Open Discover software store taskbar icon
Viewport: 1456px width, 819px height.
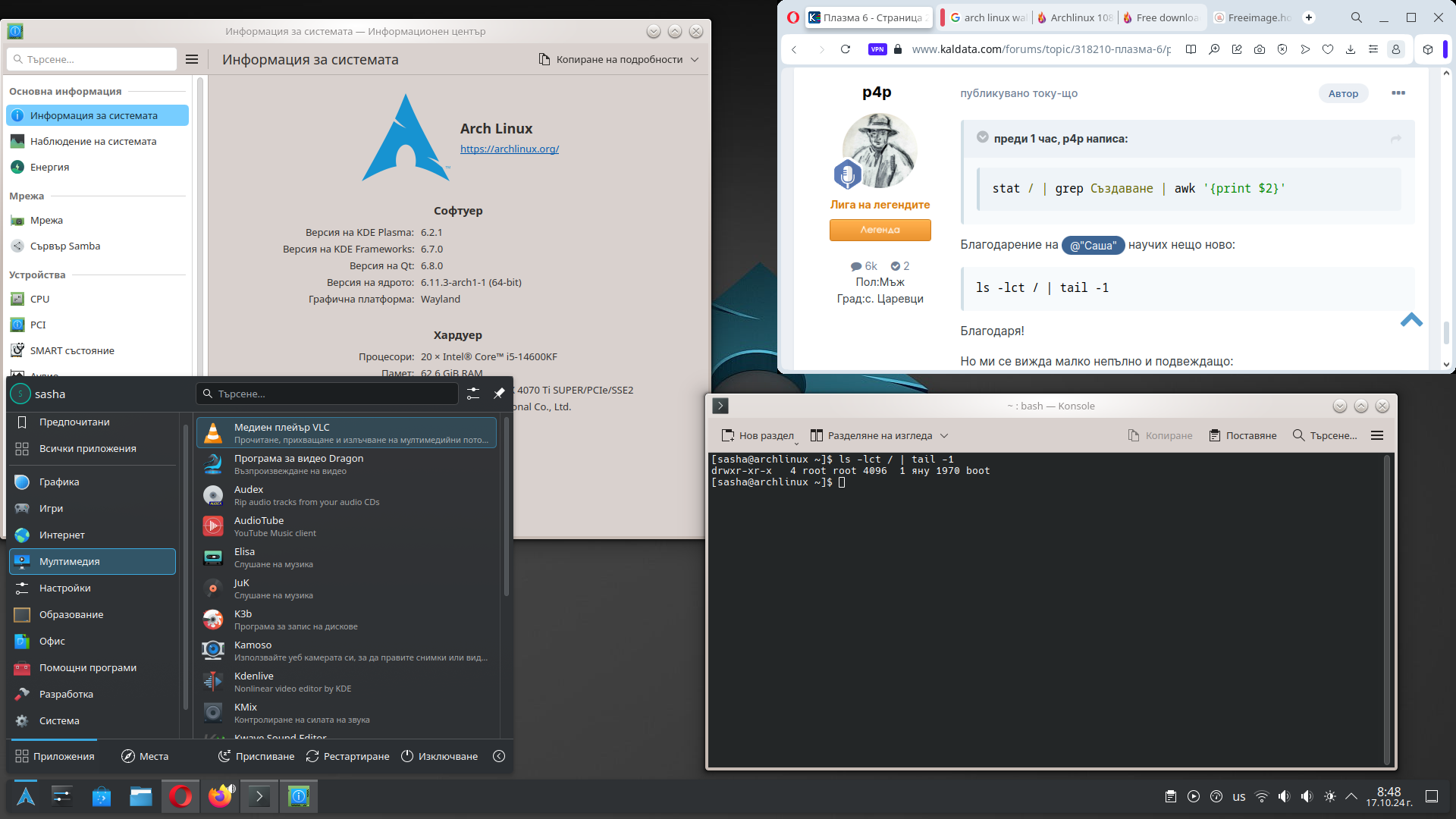coord(102,796)
